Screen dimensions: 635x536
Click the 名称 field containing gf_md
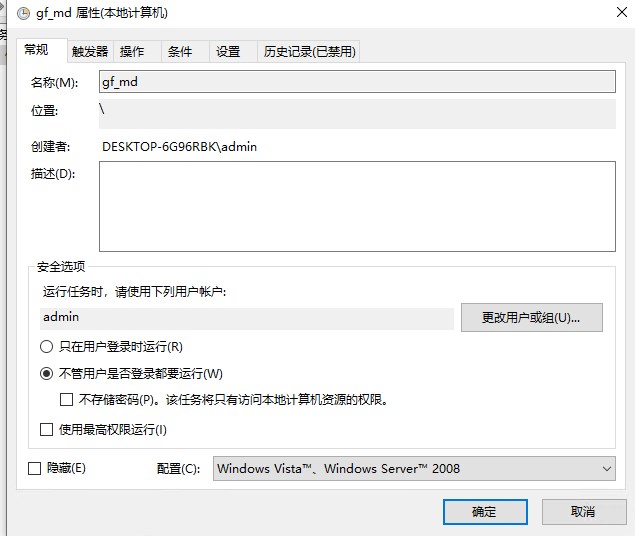coord(356,82)
